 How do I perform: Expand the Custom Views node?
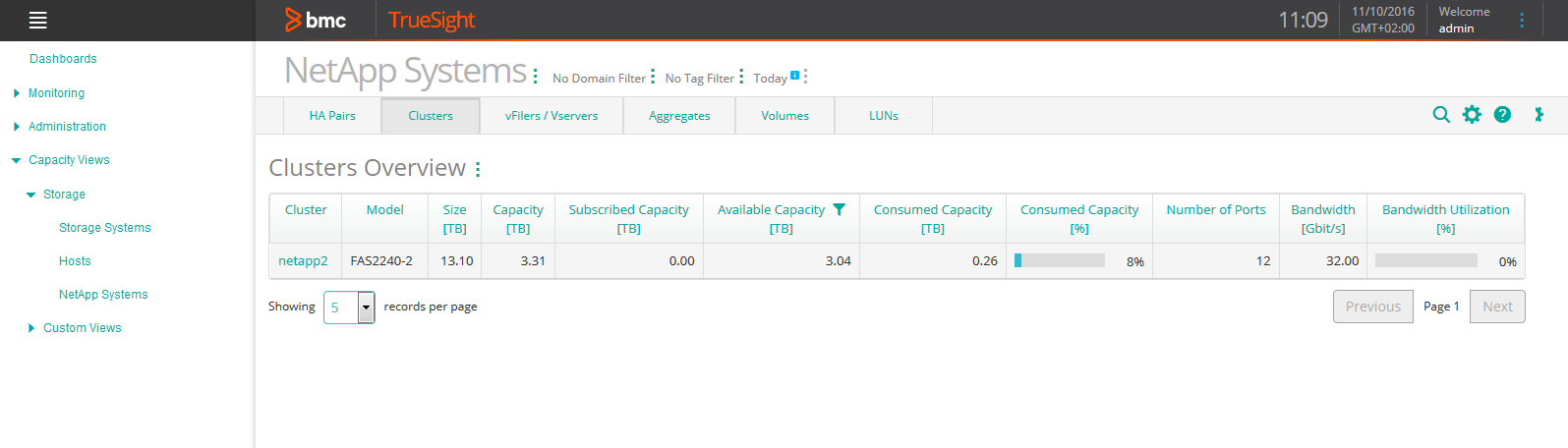coord(31,328)
